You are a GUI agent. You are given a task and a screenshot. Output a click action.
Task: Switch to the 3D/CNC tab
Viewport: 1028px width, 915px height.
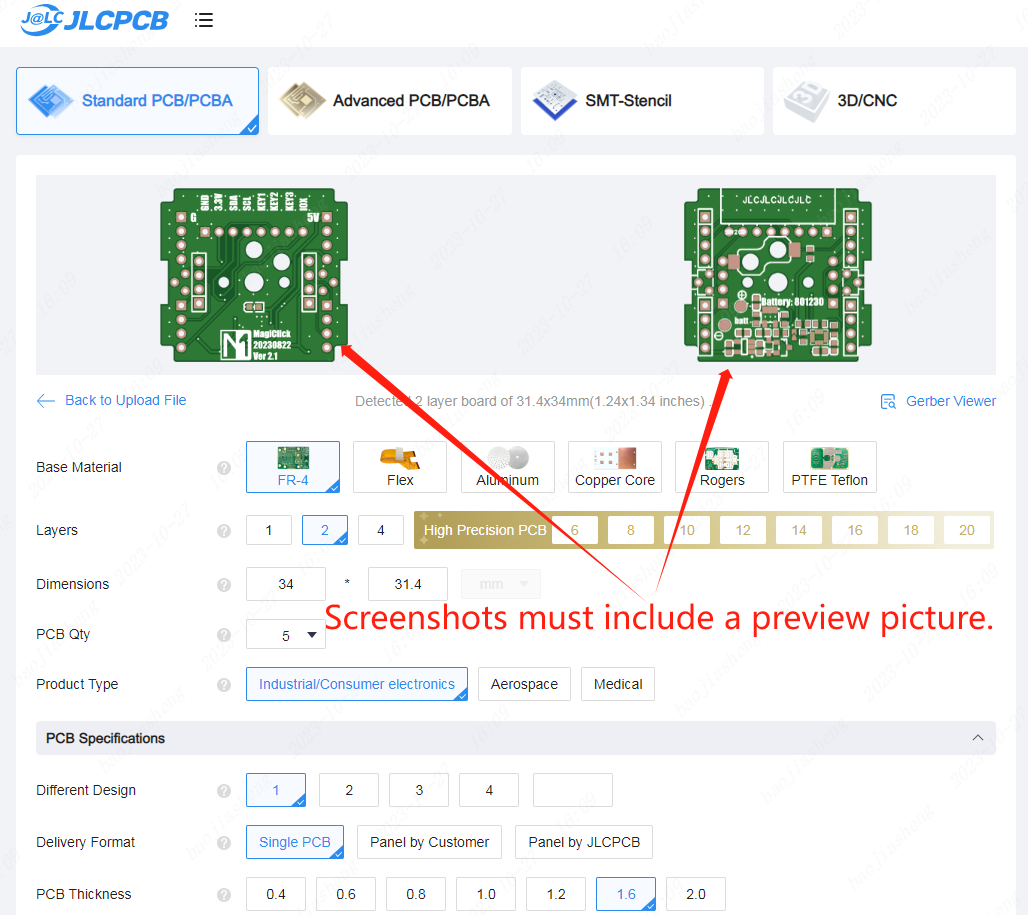[893, 100]
